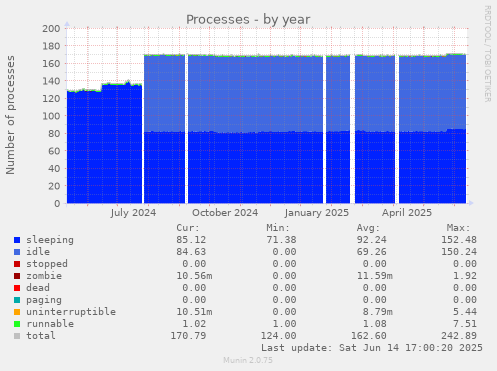Click the 'total' legend label
This screenshot has height=371, width=497.
tap(41, 336)
